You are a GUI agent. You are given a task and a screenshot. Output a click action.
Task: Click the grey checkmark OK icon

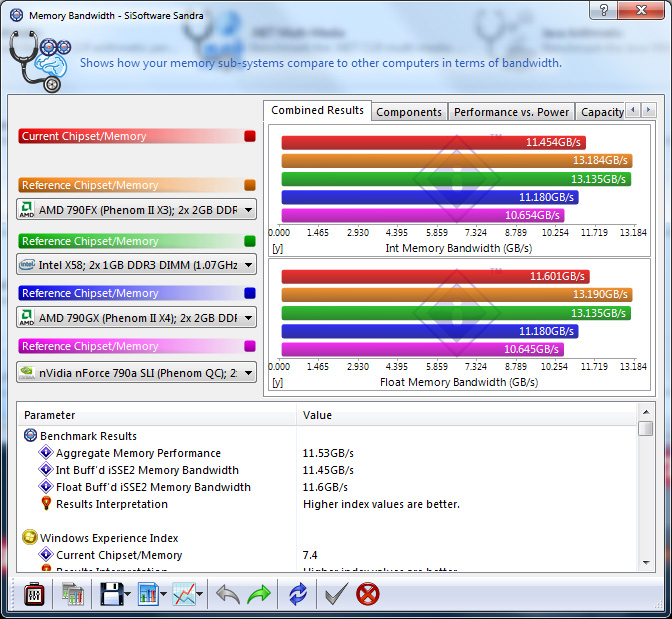click(x=336, y=595)
